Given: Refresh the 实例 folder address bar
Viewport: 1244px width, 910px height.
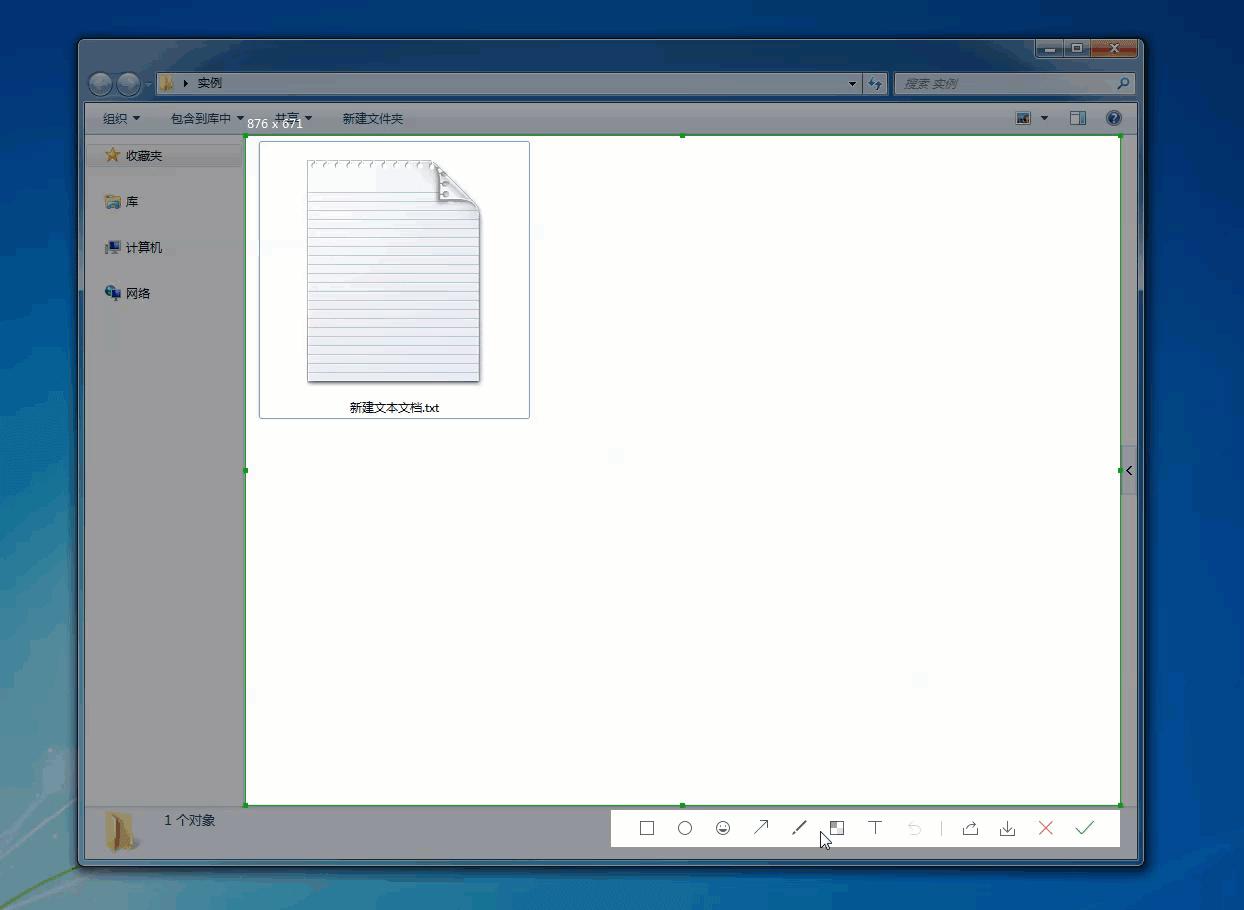Looking at the screenshot, I should pyautogui.click(x=875, y=83).
